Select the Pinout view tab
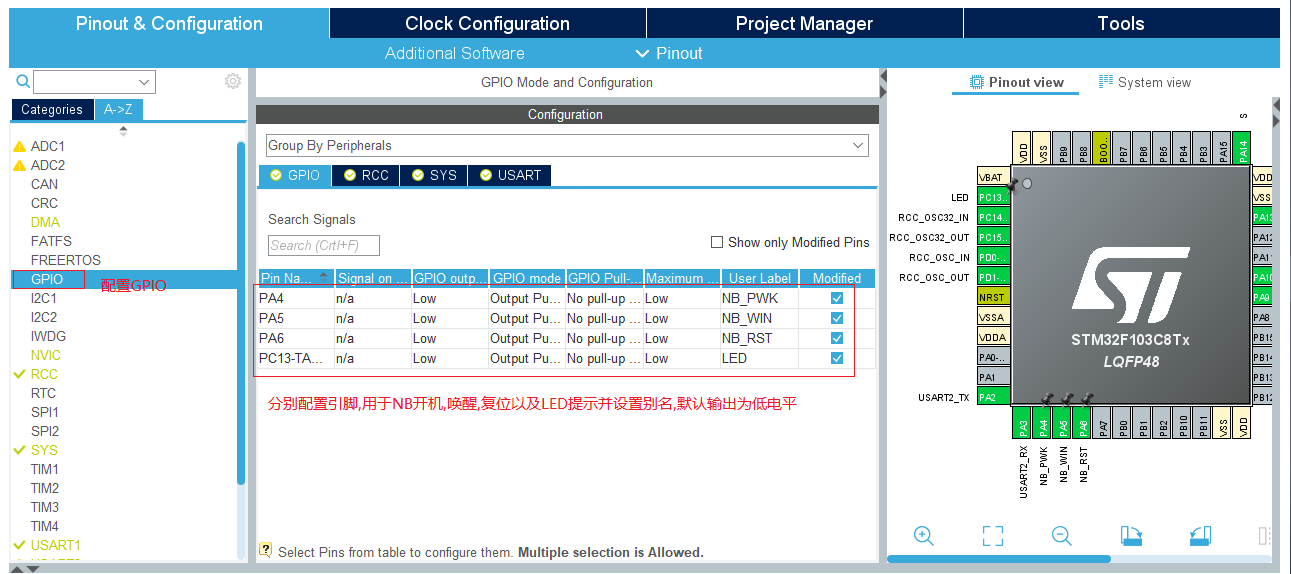The image size is (1291, 574). pyautogui.click(x=1017, y=82)
